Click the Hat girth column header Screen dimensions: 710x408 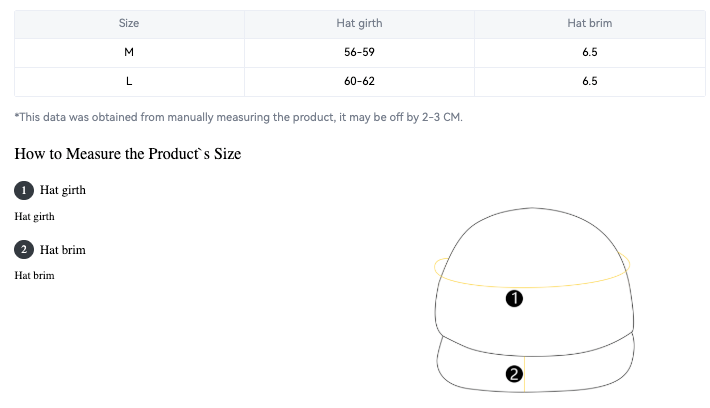click(359, 23)
